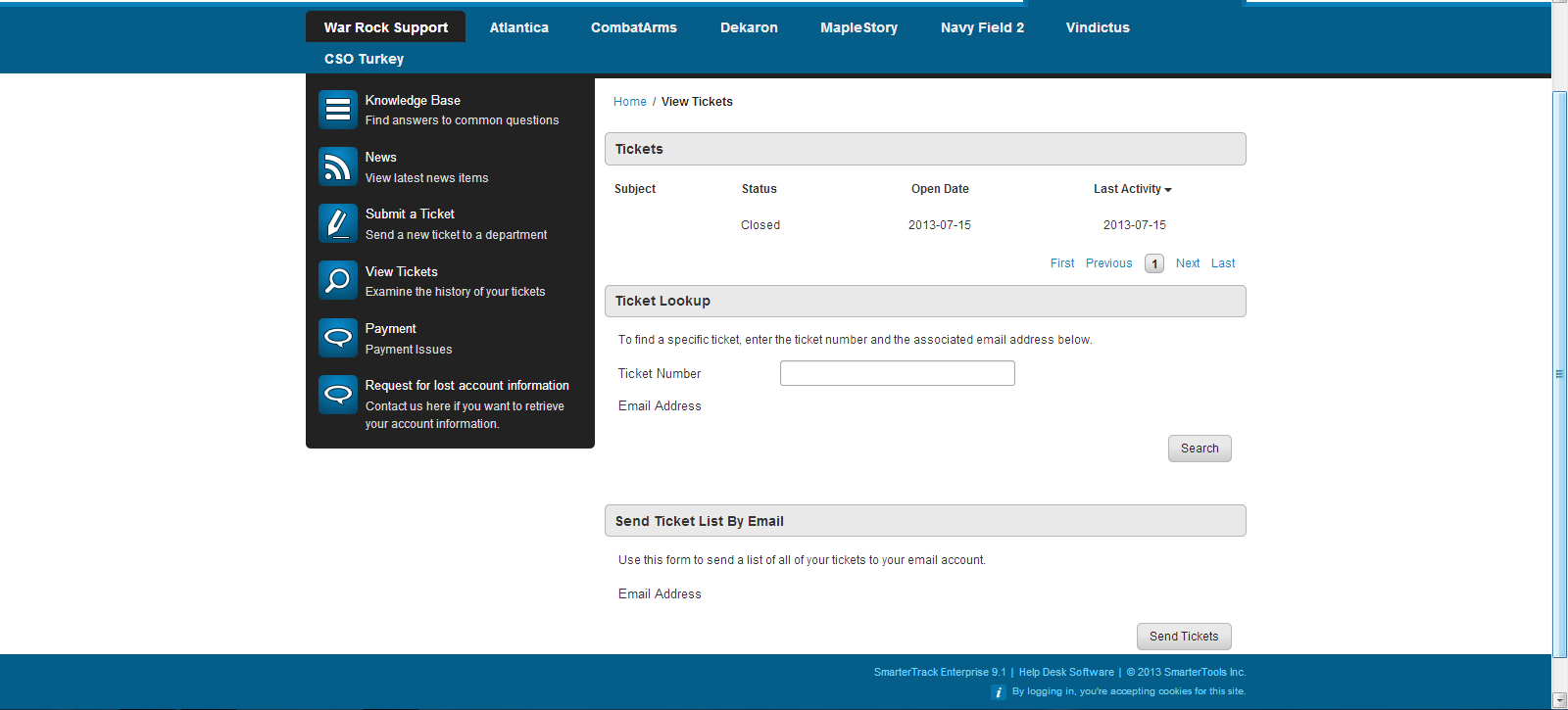Click the scrollbar down arrow
This screenshot has width=1568, height=710.
click(1560, 700)
